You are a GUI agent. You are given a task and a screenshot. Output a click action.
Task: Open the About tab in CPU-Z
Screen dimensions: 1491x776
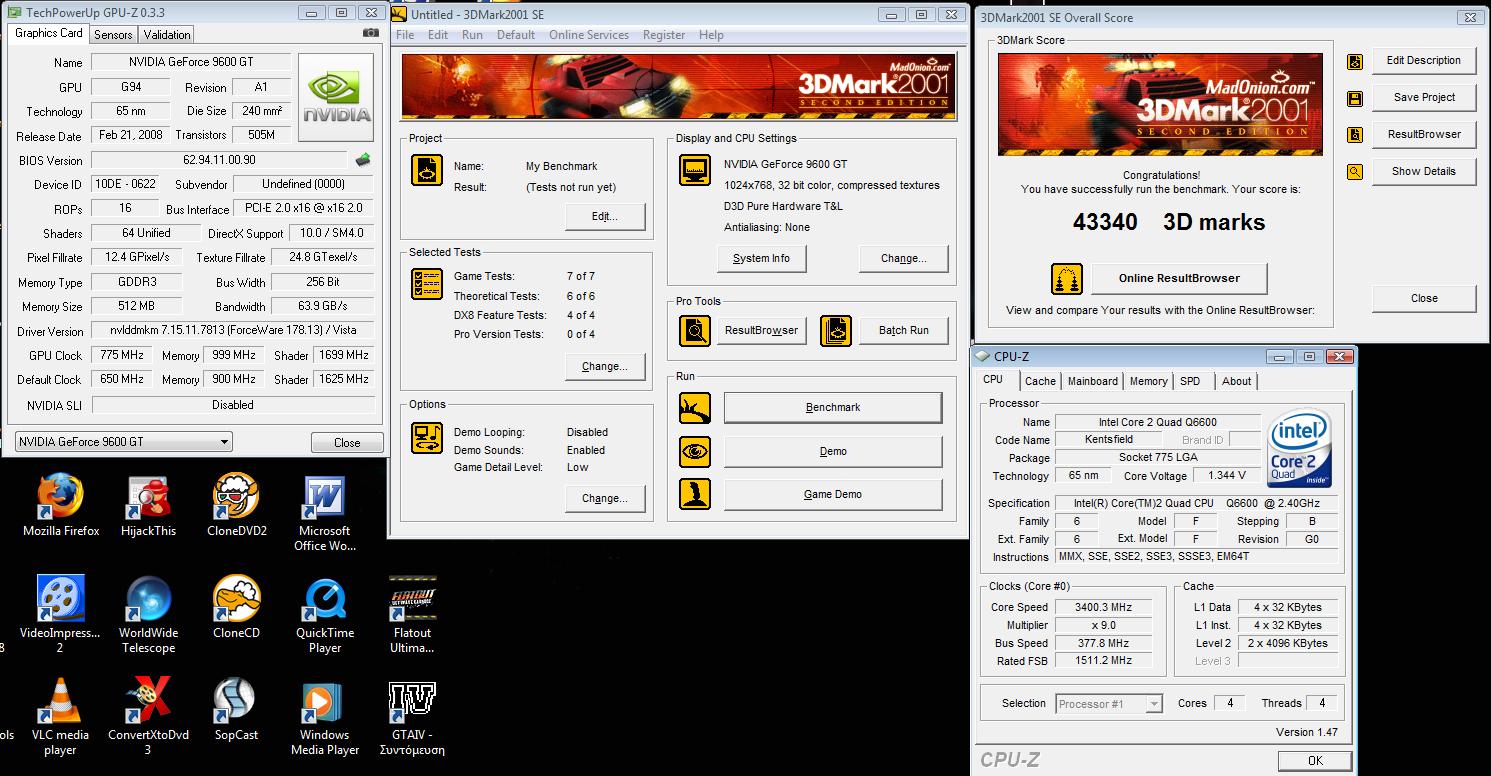coord(1236,381)
